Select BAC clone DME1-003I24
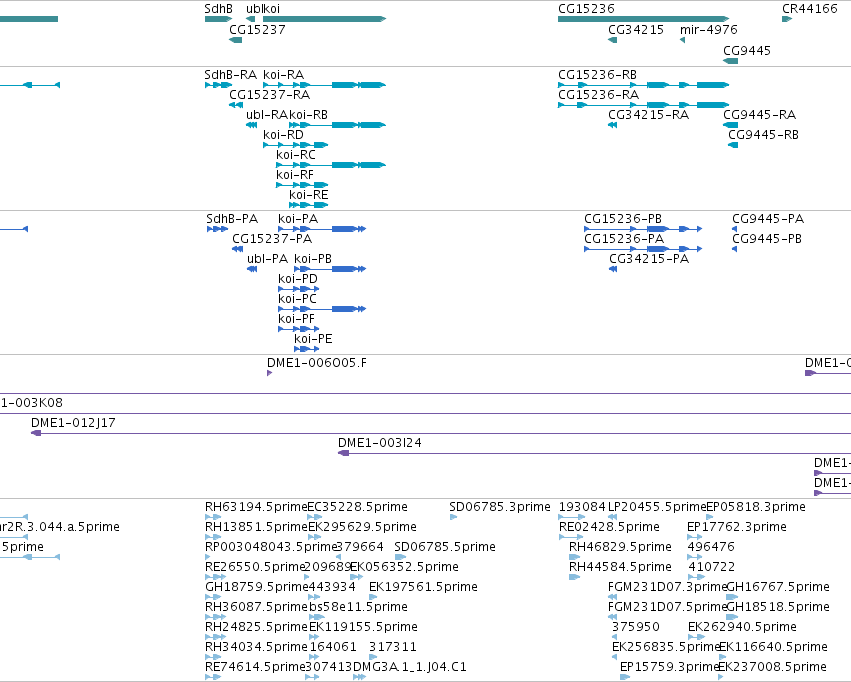Viewport: 851px width, 682px height. point(380,443)
